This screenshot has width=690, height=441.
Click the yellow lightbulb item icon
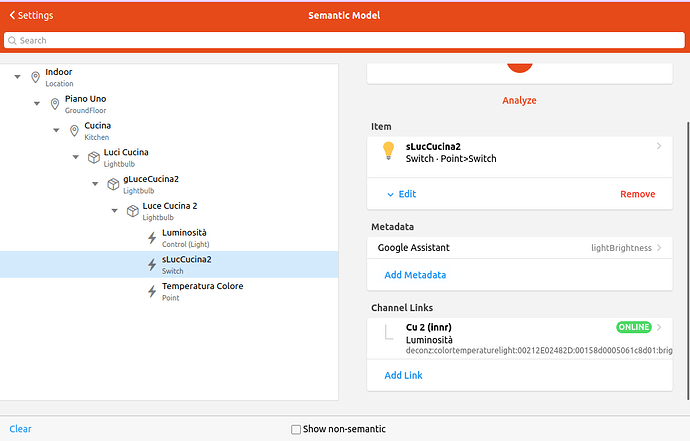pos(389,151)
